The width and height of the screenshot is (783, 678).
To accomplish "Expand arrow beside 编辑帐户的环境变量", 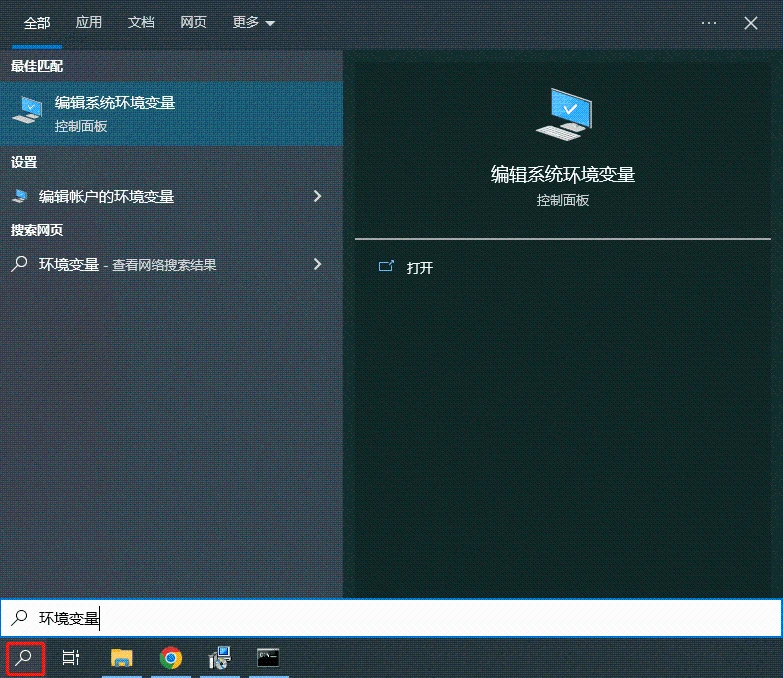I will (x=318, y=196).
